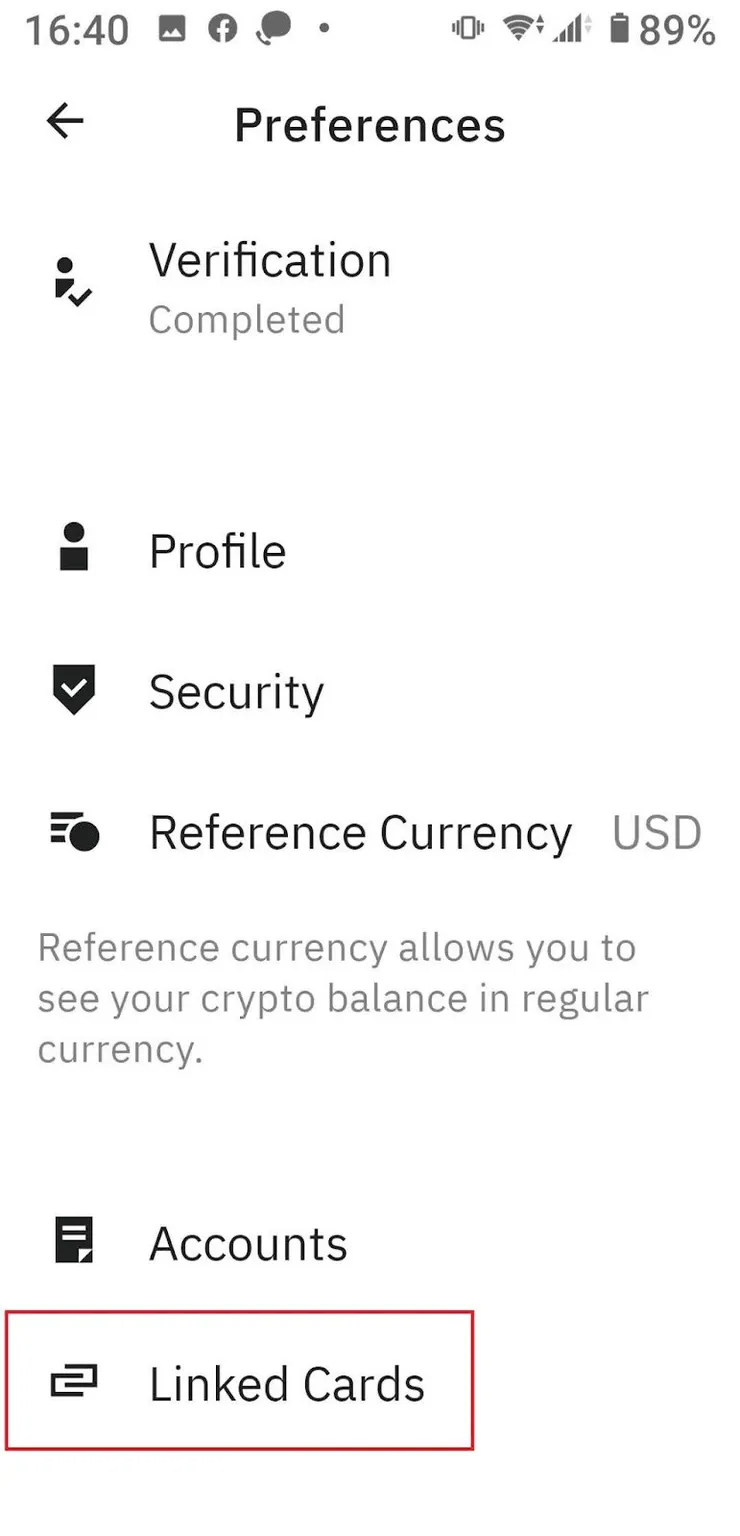Tap the Security shield icon
This screenshot has width=740, height=1536.
(73, 689)
